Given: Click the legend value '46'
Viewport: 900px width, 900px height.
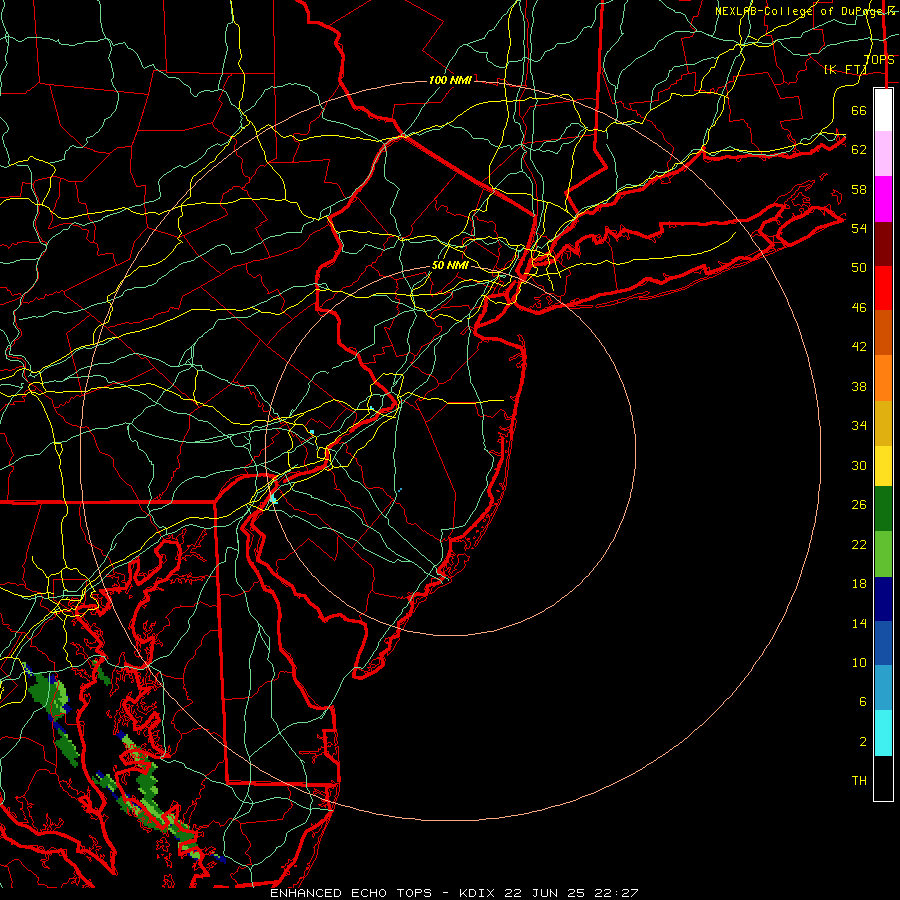Looking at the screenshot, I should click(859, 308).
